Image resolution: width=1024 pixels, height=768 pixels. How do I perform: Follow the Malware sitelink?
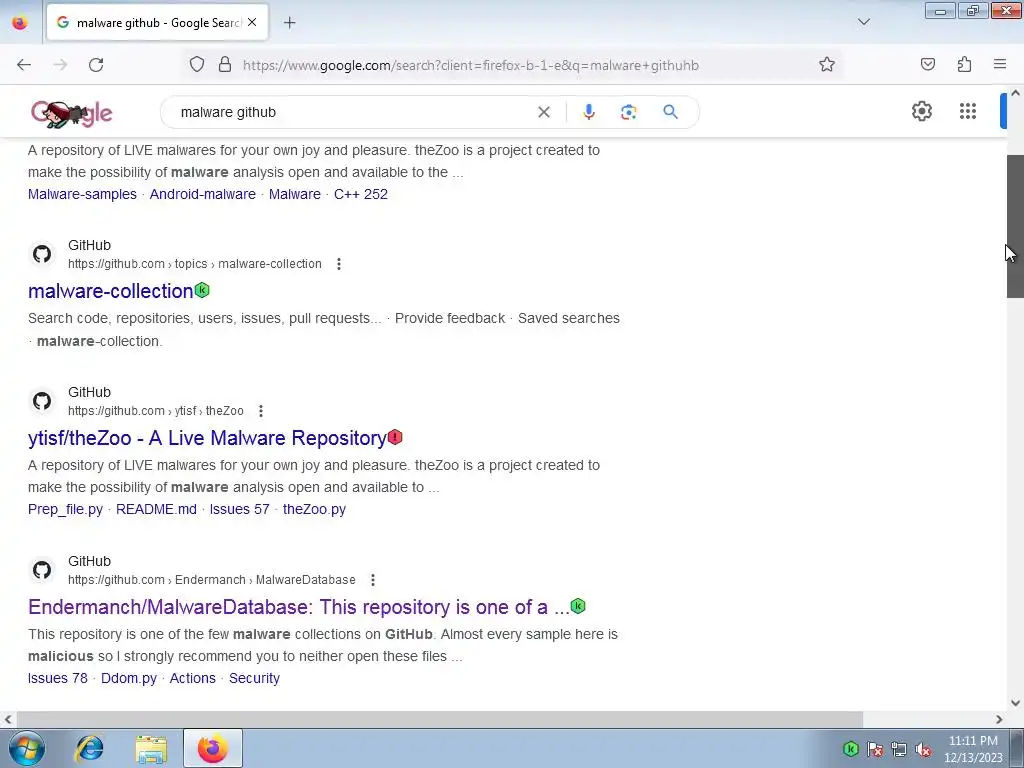(x=295, y=195)
